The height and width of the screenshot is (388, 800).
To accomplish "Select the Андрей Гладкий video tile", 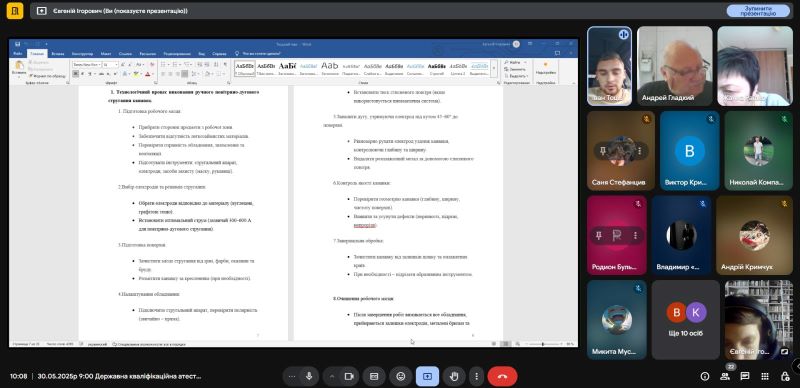I will tap(674, 66).
